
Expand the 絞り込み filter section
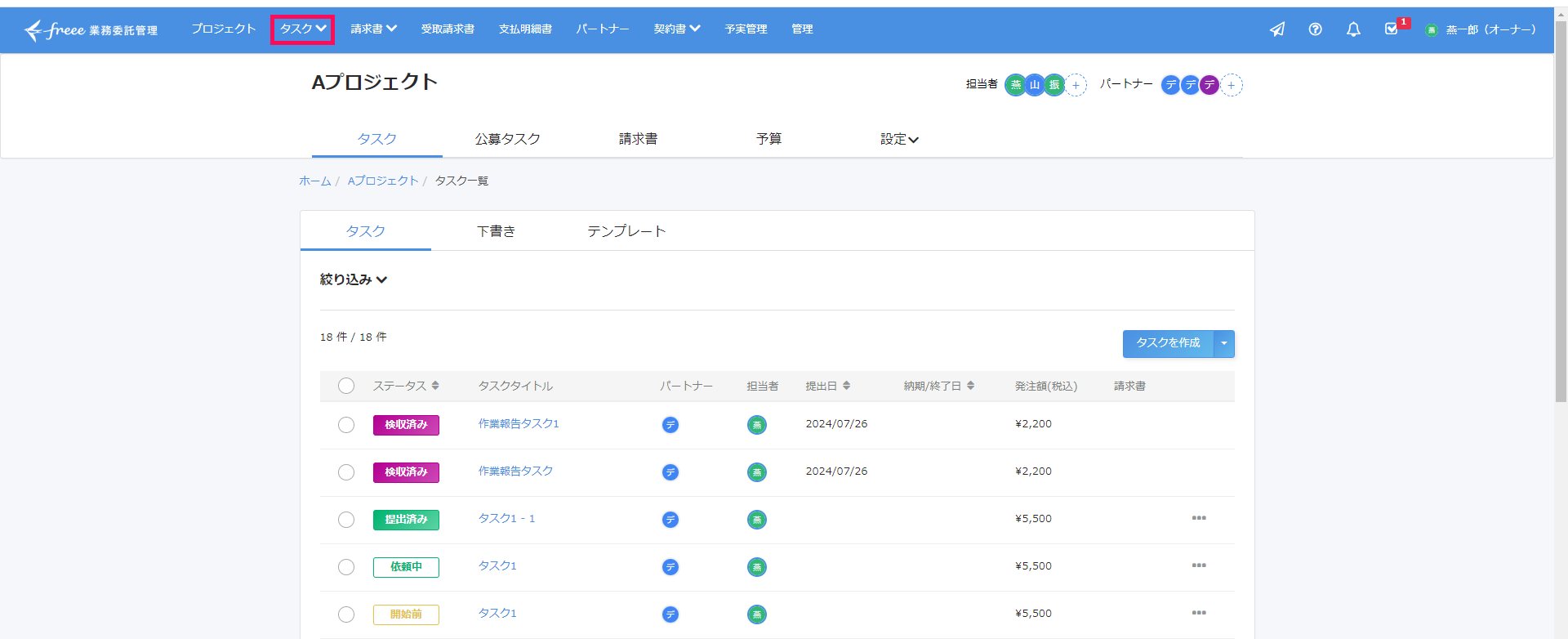click(354, 279)
